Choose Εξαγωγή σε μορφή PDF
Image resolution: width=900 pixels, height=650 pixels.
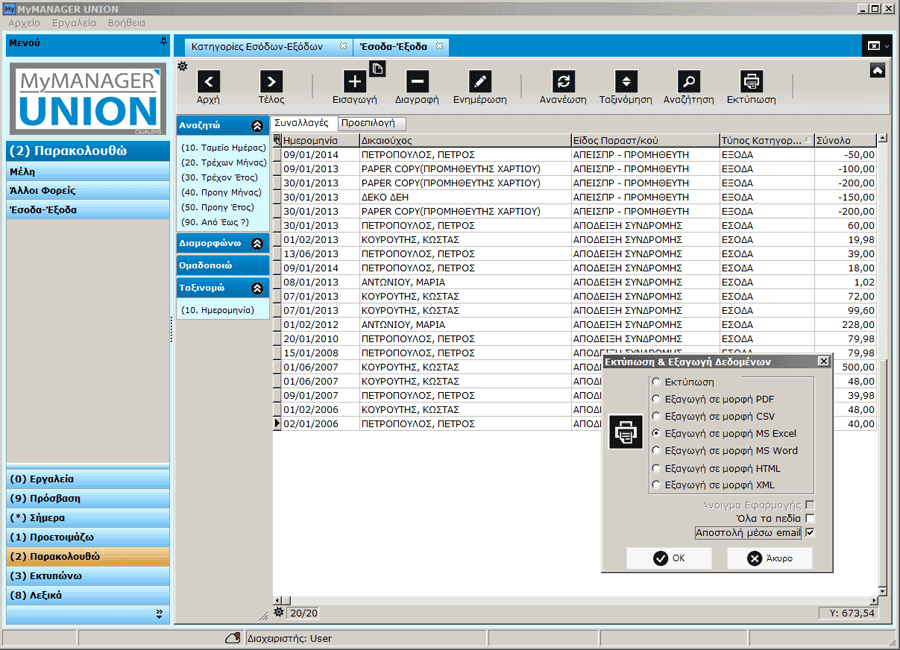click(x=656, y=399)
